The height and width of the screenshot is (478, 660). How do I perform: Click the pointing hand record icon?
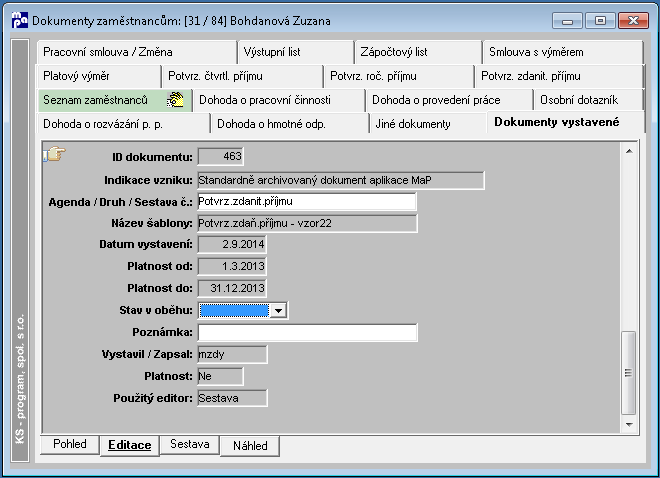pyautogui.click(x=55, y=154)
